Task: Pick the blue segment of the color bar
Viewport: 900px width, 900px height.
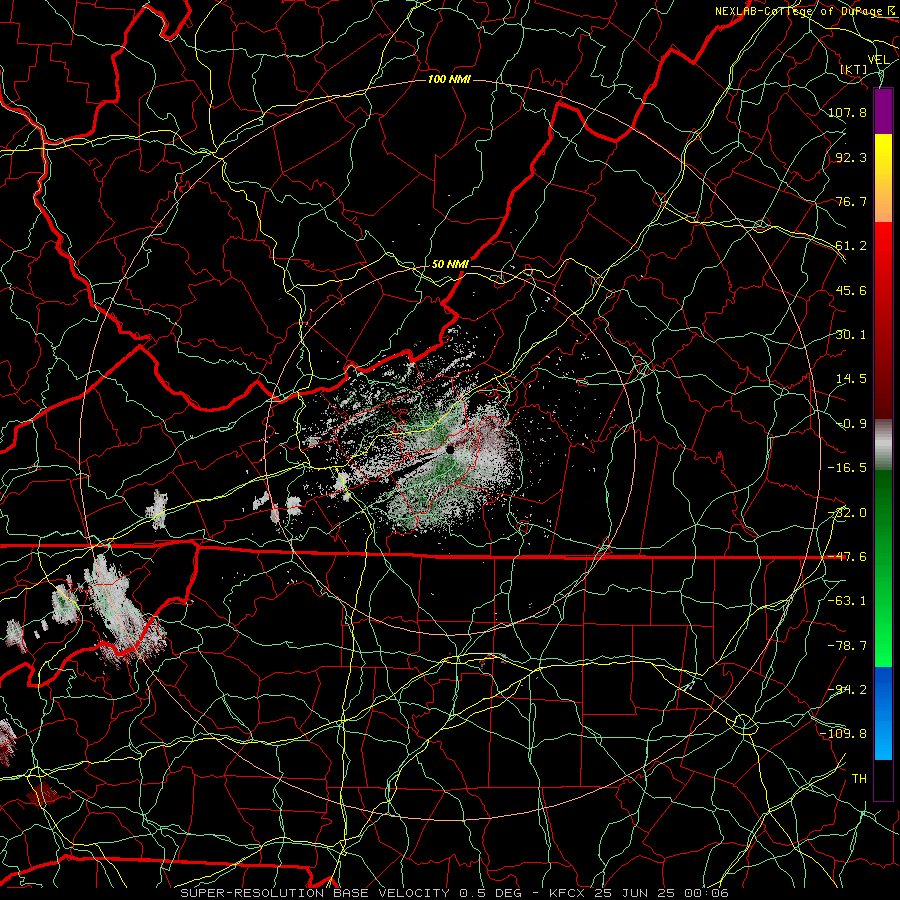Action: coord(883,713)
